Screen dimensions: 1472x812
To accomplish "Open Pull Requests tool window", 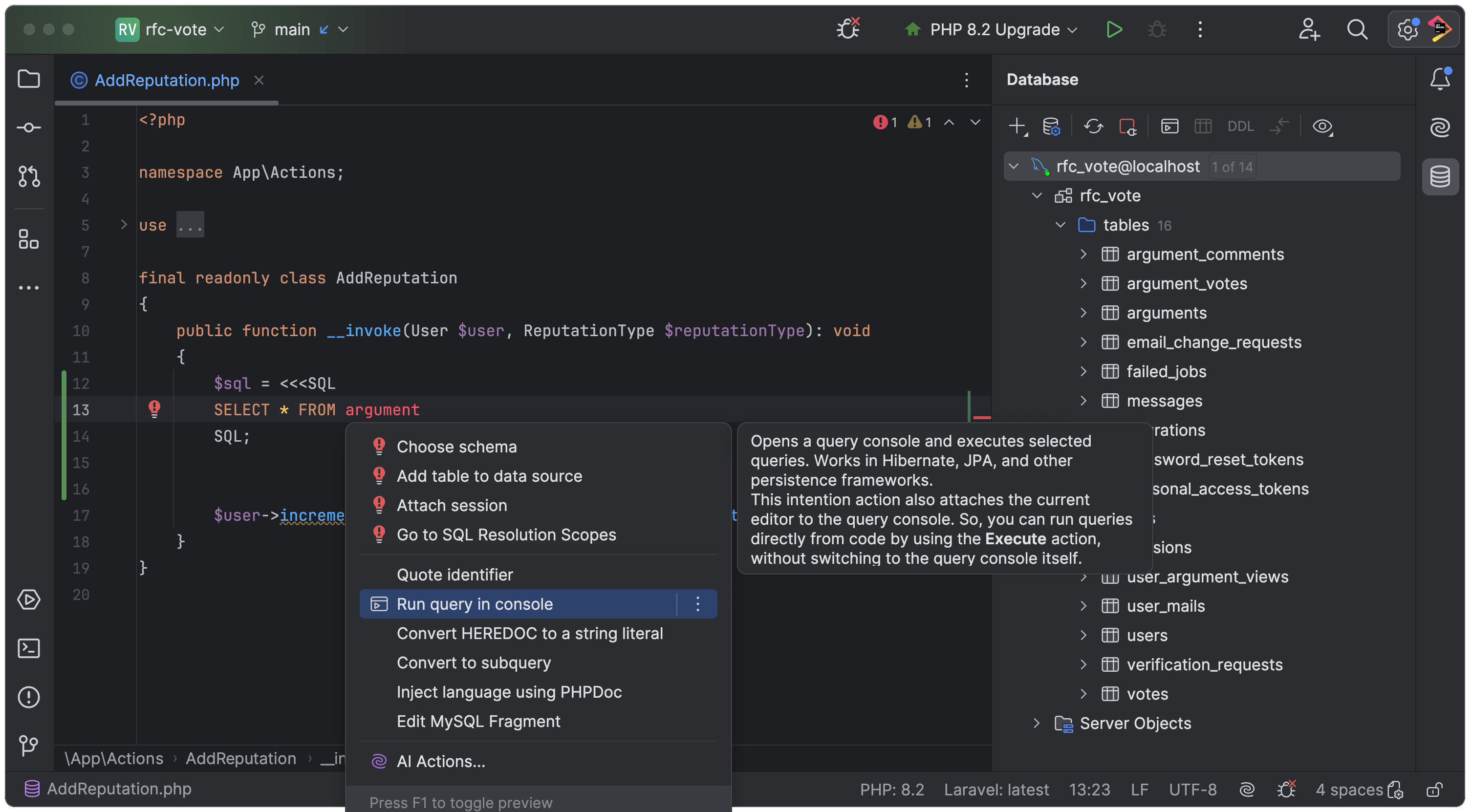I will pyautogui.click(x=28, y=176).
